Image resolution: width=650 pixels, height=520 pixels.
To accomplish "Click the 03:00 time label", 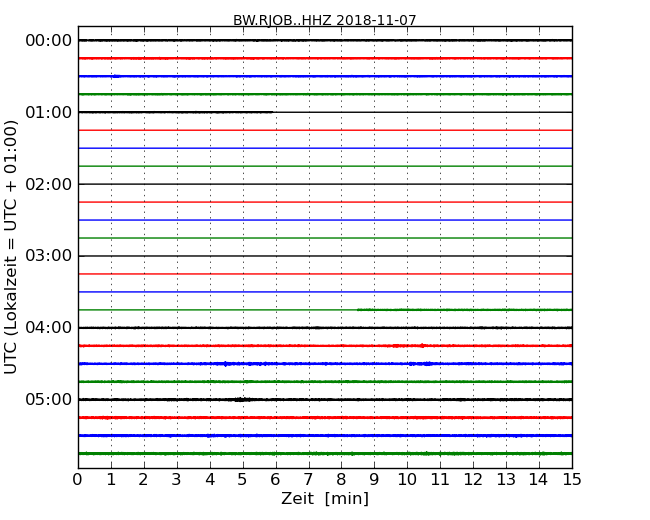I will (x=49, y=256).
